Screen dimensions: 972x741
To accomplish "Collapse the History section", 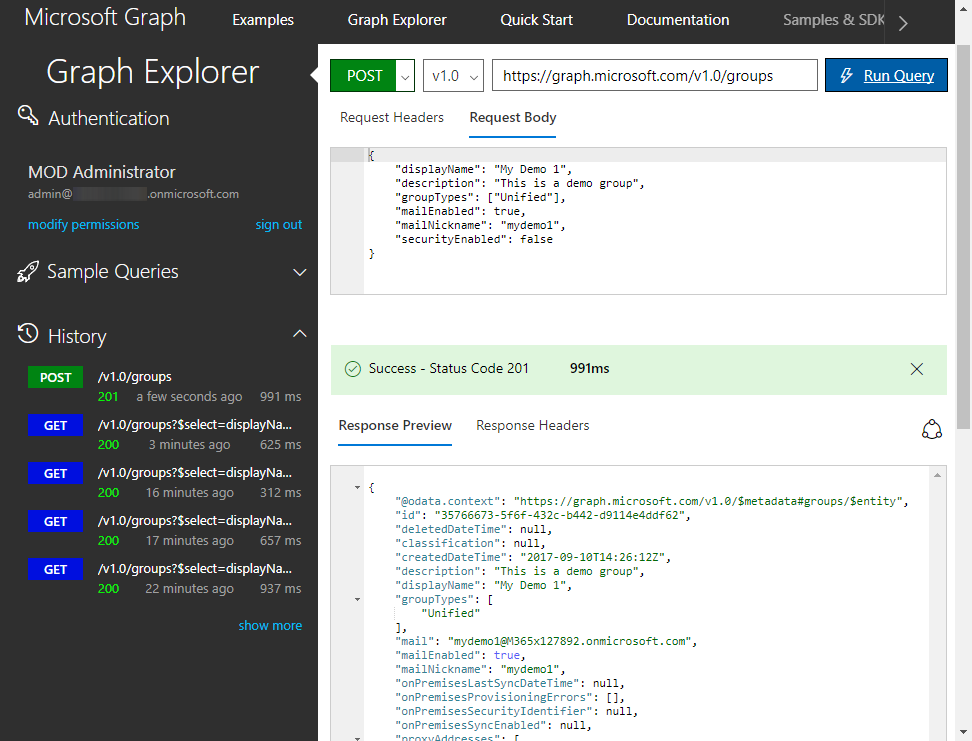I will click(299, 334).
